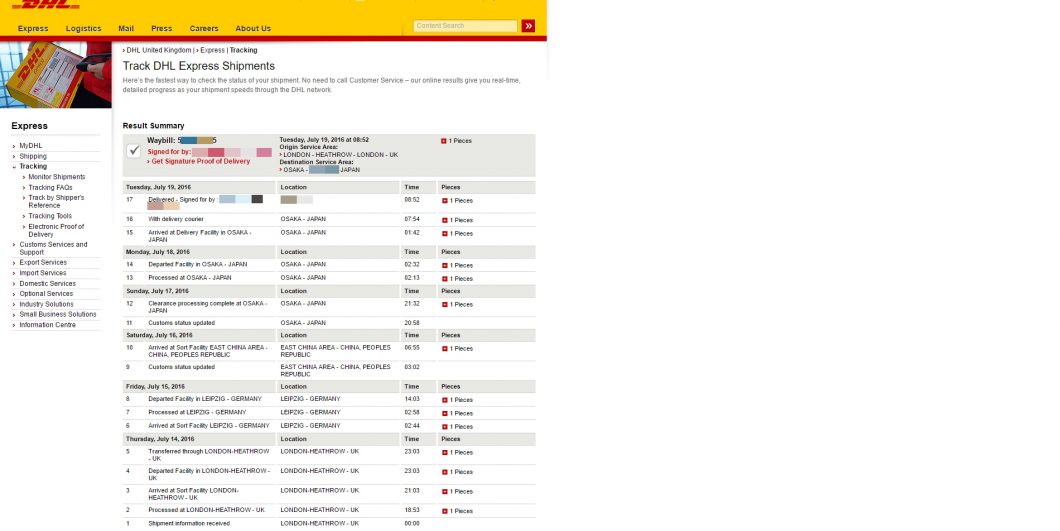Expand pieces for Delivered 08:52 row
1060x531 pixels.
444,201
